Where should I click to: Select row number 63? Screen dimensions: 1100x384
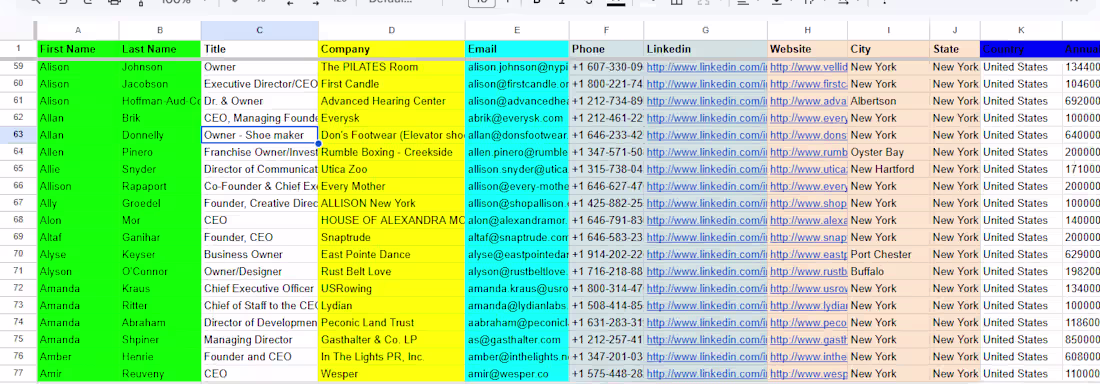coord(18,135)
